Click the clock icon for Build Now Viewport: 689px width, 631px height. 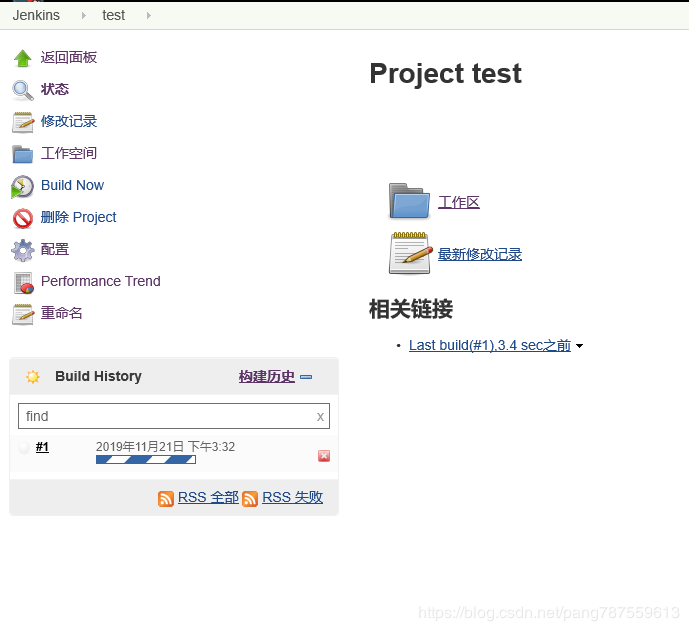(22, 186)
